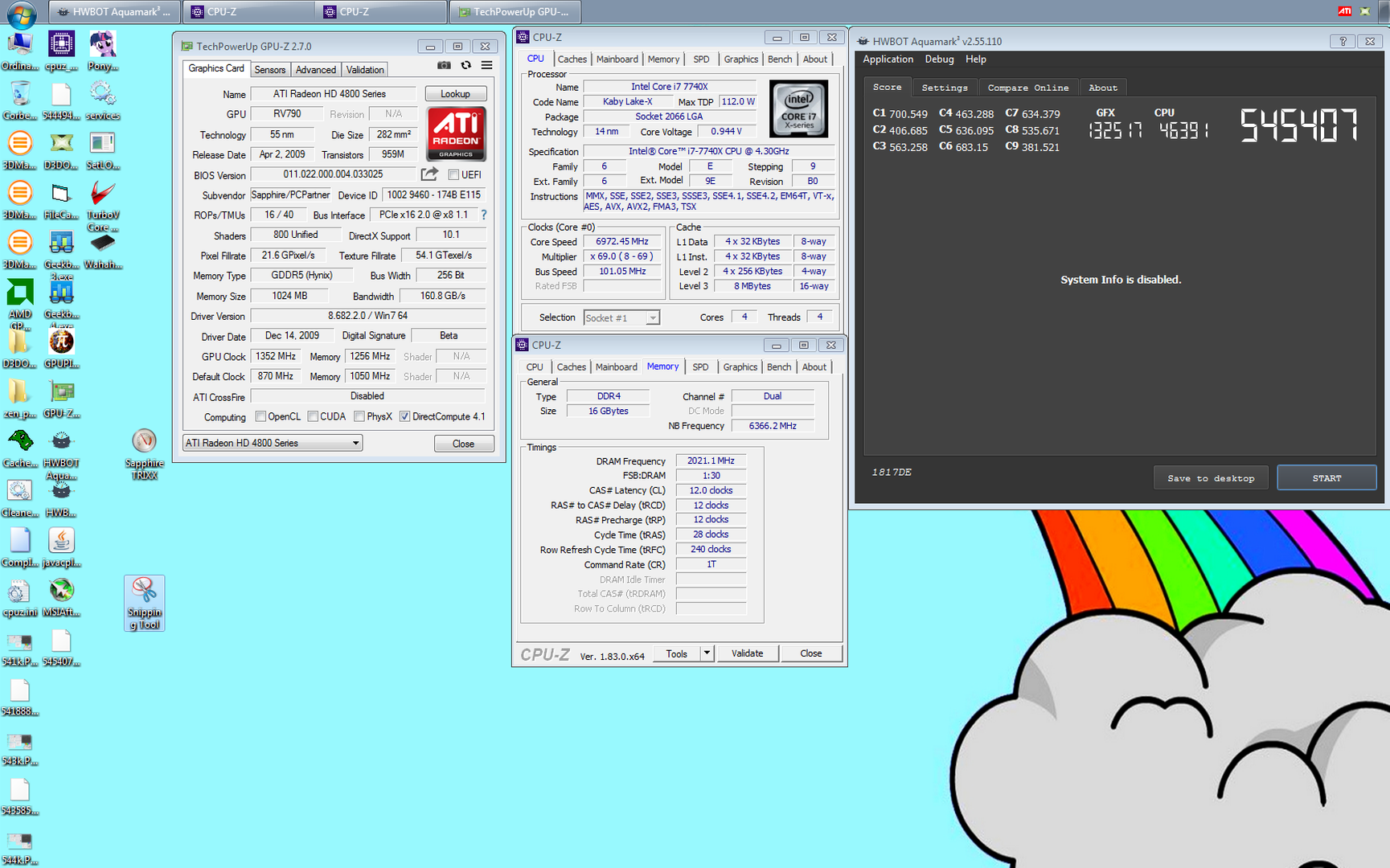The image size is (1390, 868).
Task: Switch to HWBOT Aquamark taskbar button
Action: (115, 12)
